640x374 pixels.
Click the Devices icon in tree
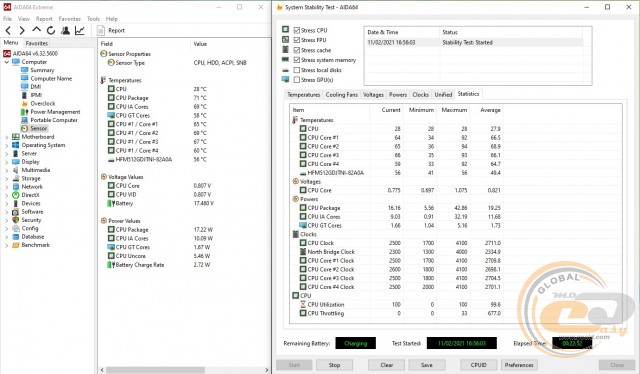[16, 203]
